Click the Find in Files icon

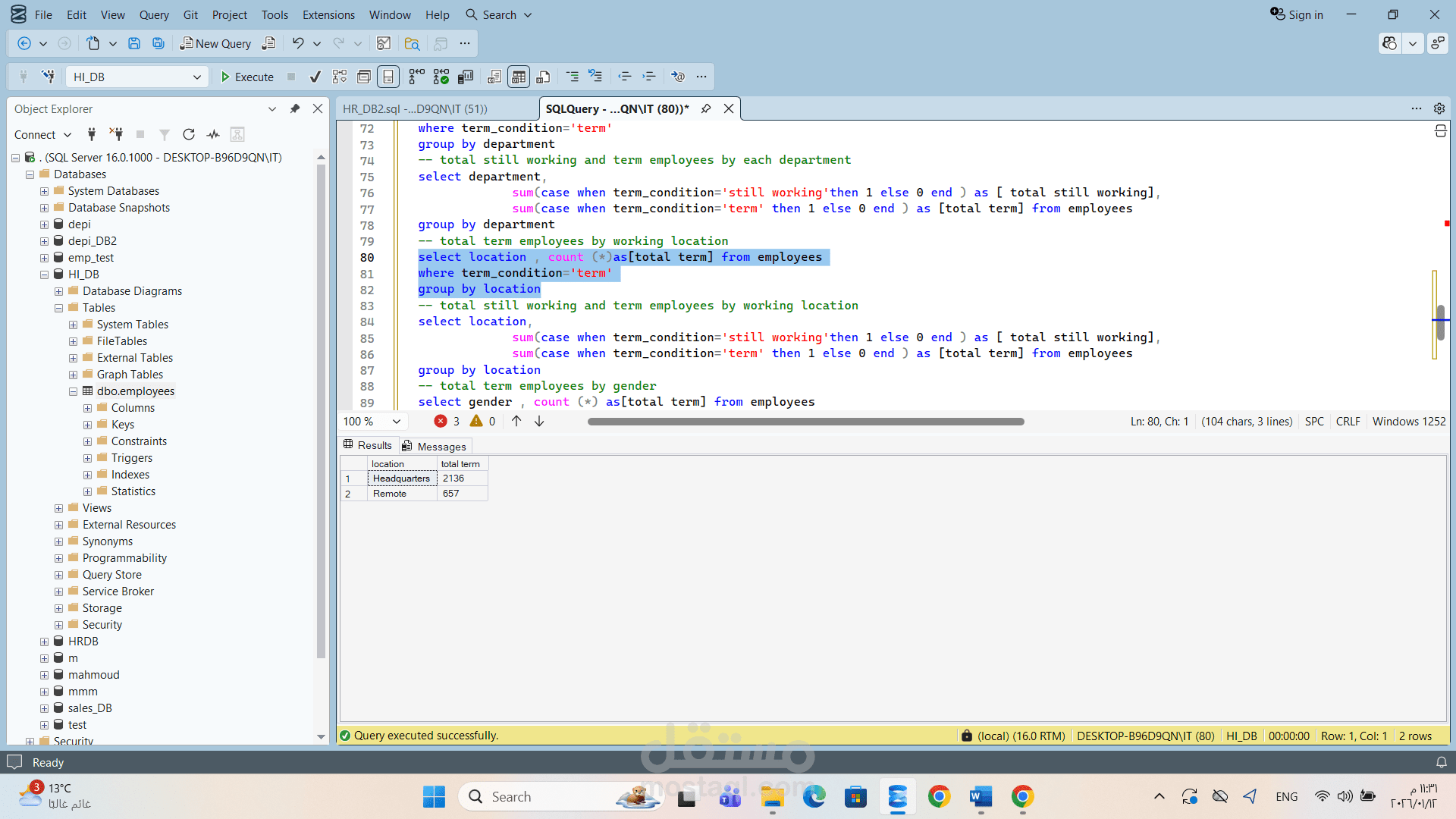click(x=412, y=43)
